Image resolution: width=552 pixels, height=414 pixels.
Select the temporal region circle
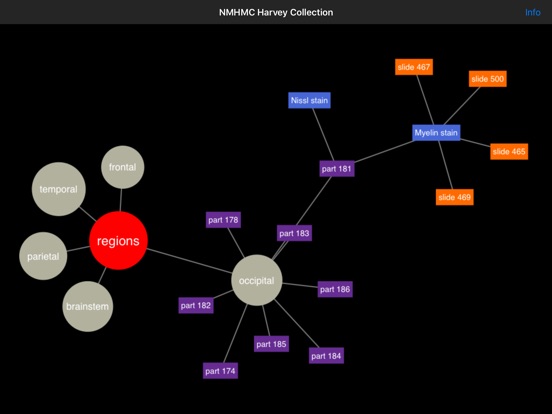point(59,189)
